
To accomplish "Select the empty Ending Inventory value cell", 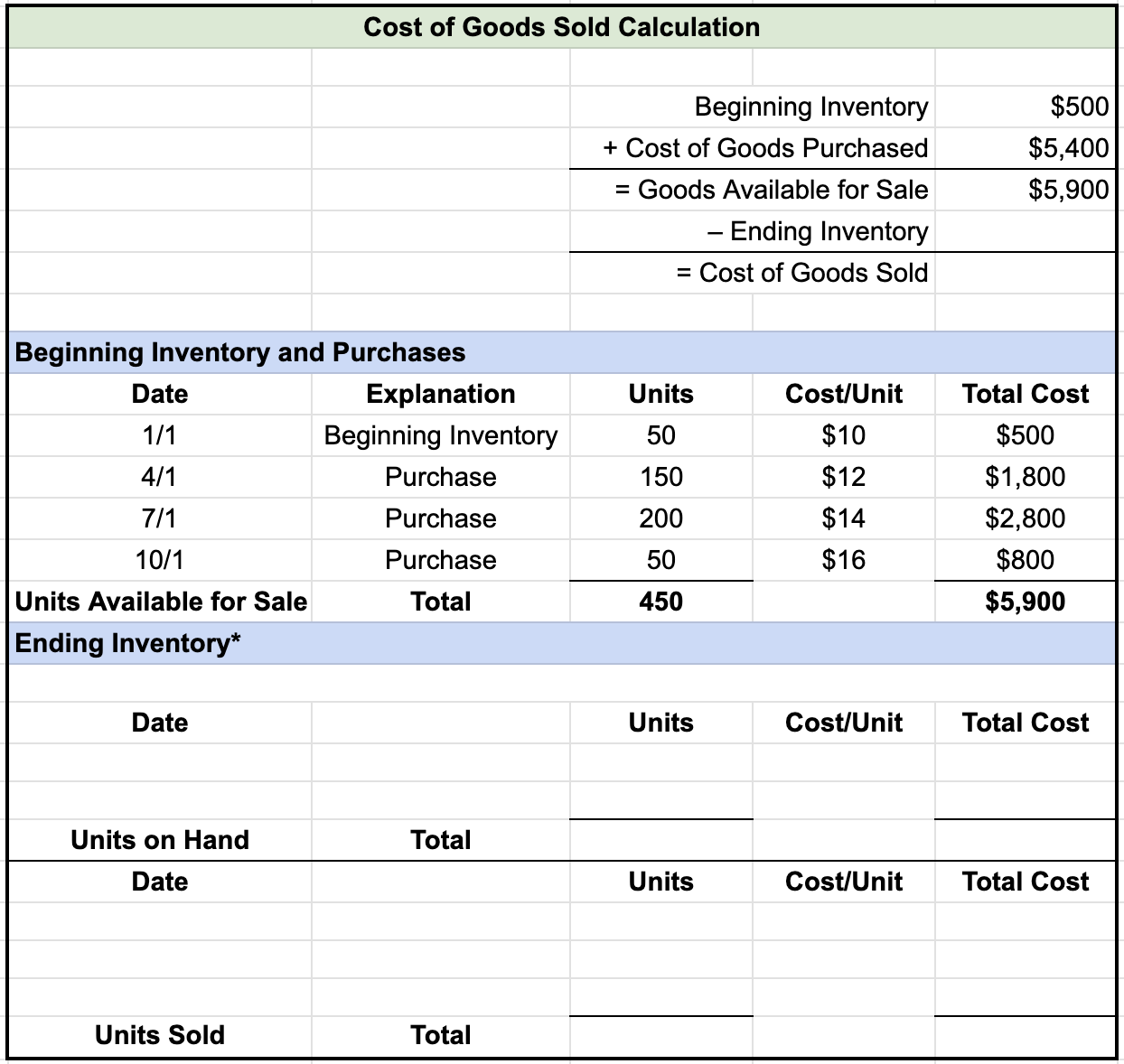I will [1026, 231].
